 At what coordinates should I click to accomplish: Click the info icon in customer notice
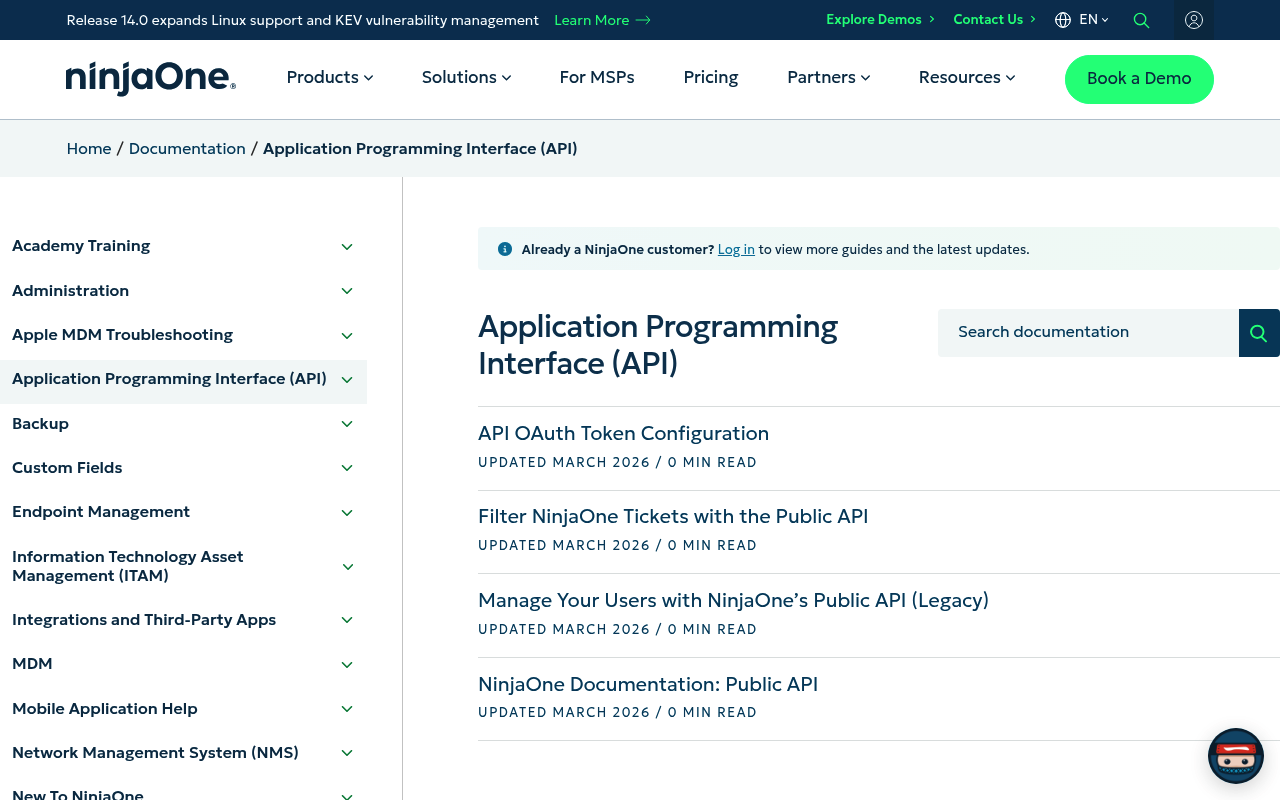[x=505, y=249]
